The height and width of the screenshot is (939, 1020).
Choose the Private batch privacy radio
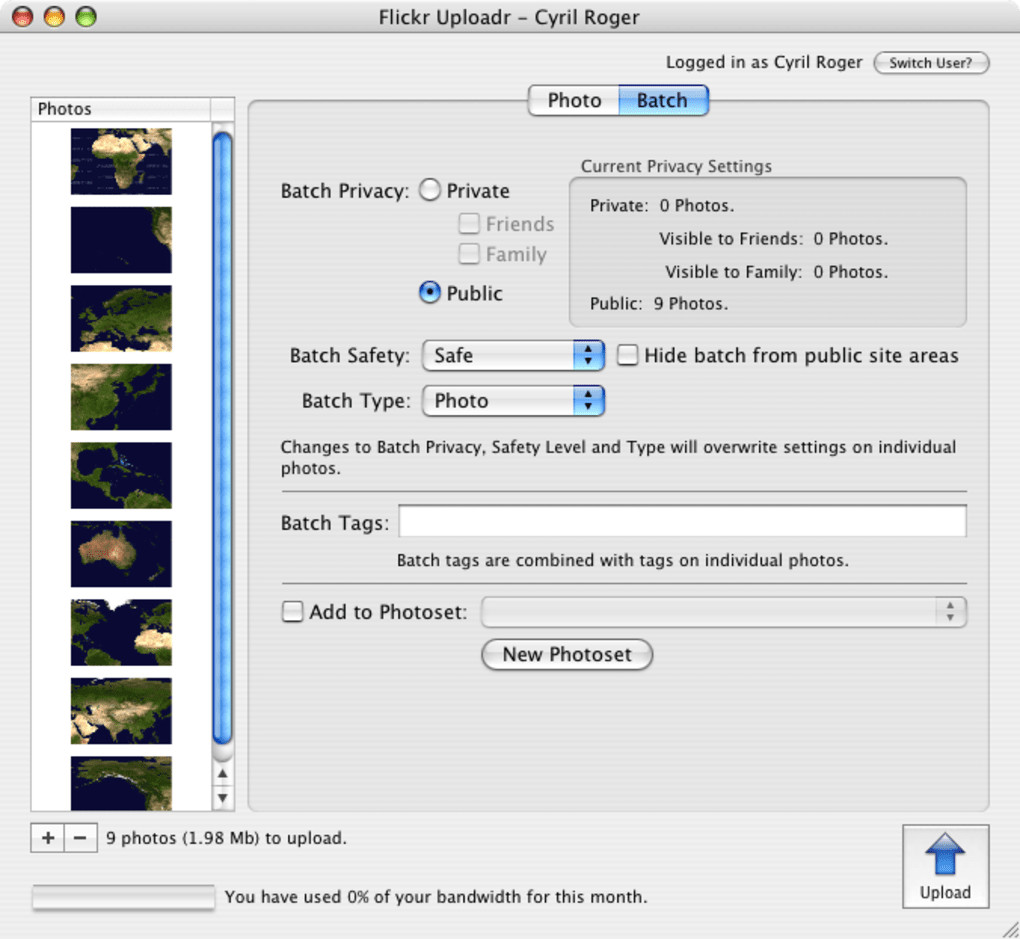429,190
